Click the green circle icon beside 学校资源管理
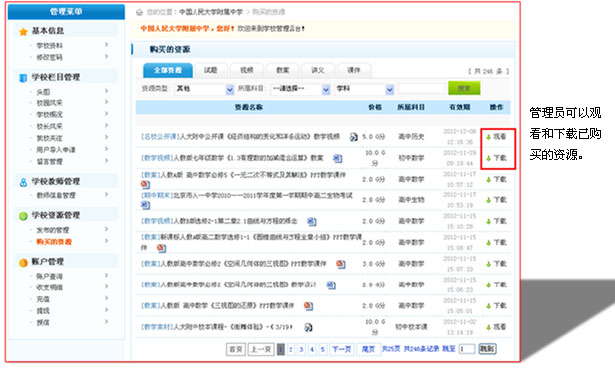Screen dimensions: 615x370 23,216
